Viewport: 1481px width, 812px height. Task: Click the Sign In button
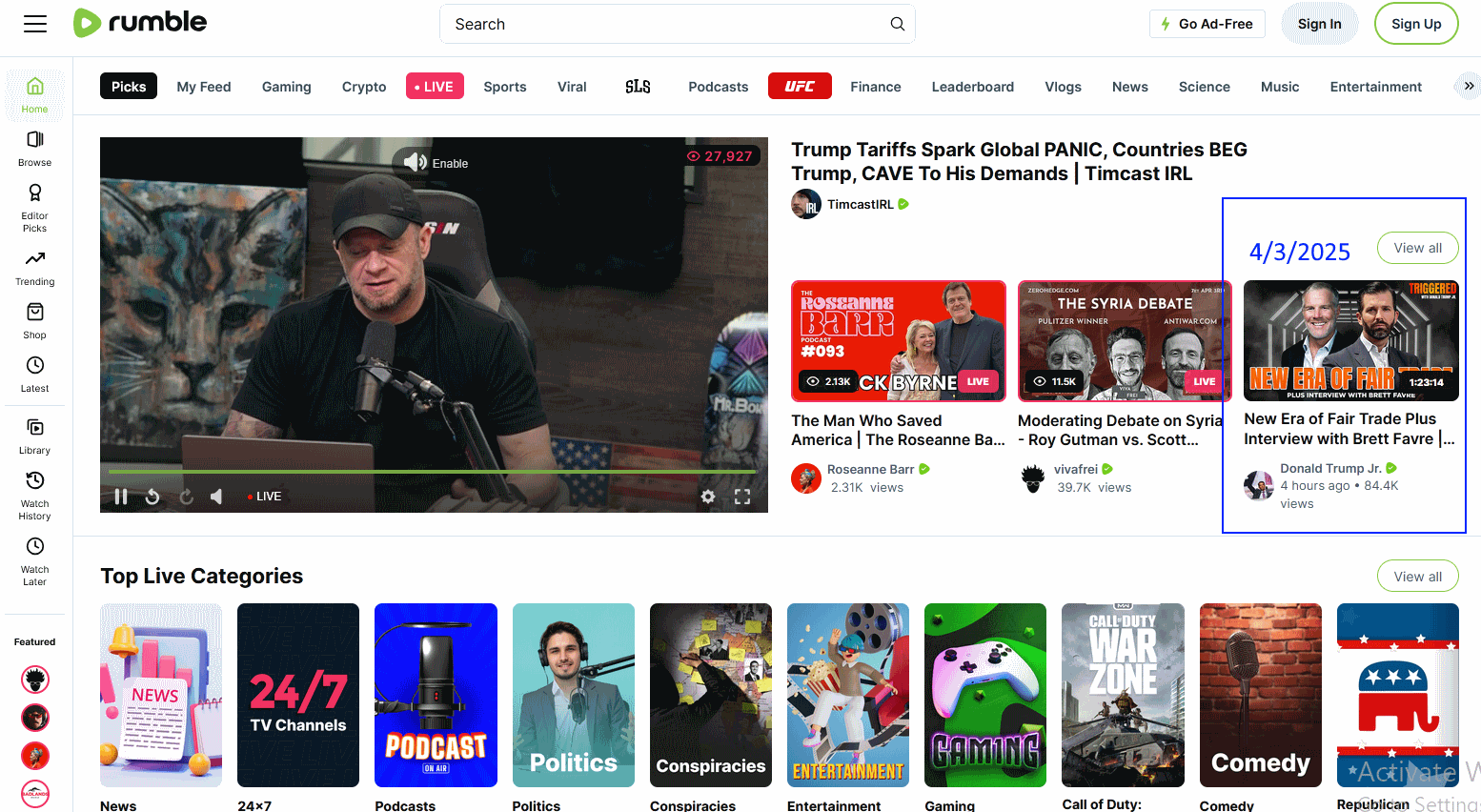tap(1319, 24)
